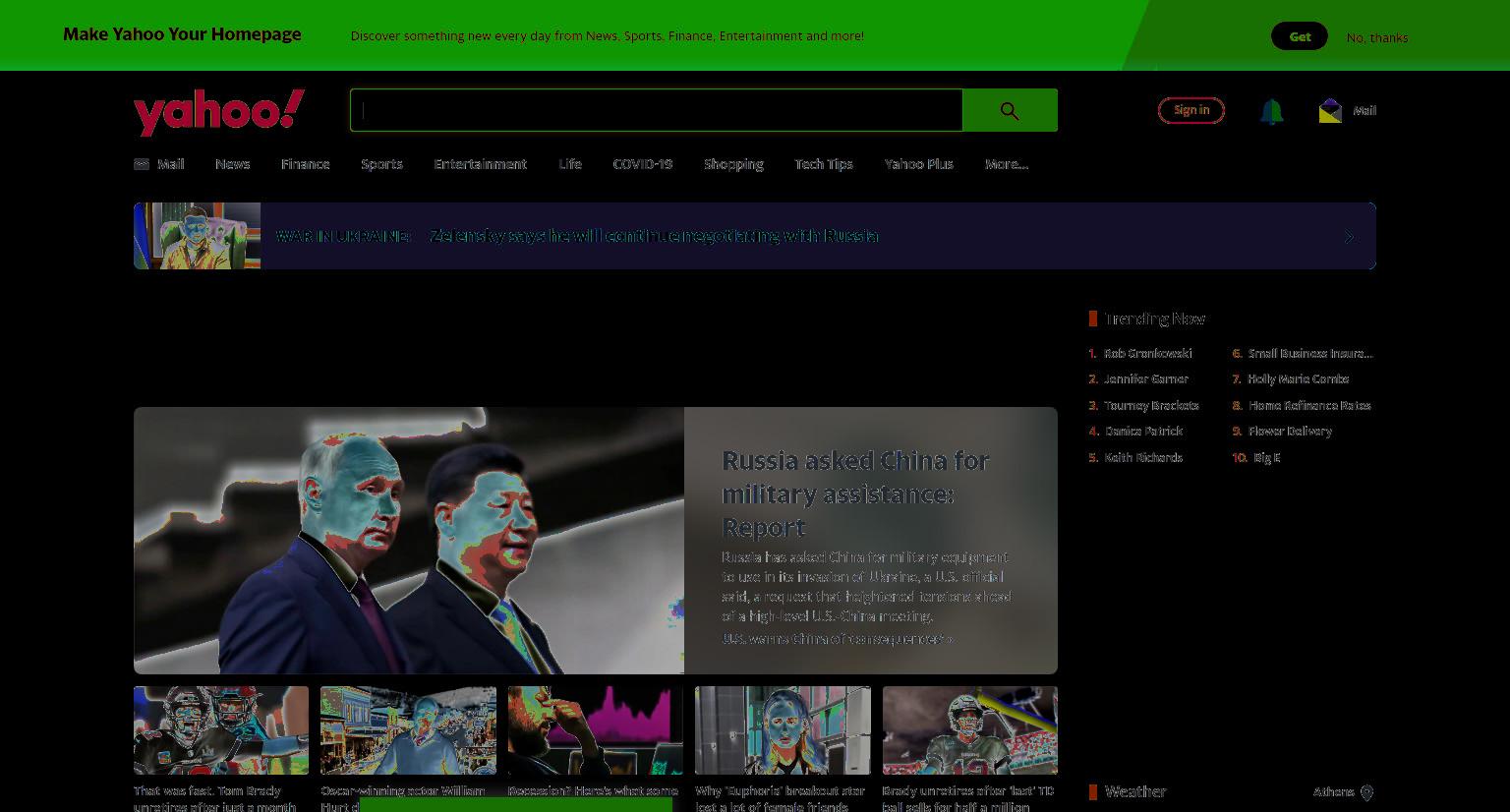
Task: Open Russia asked China for military assistance headline
Action: pyautogui.click(x=855, y=493)
